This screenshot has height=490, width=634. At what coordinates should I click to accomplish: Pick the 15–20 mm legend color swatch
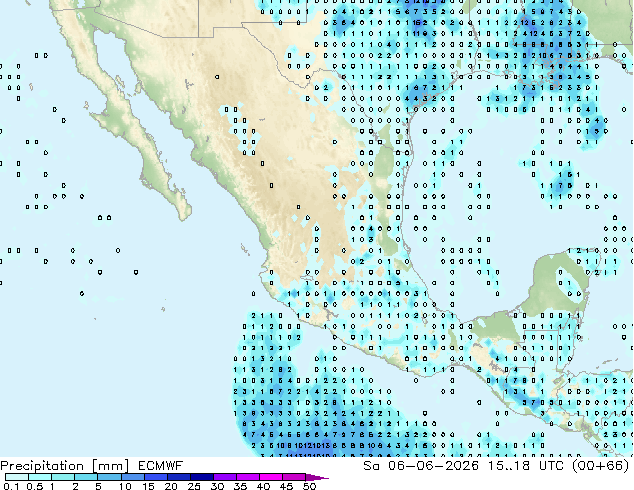[x=155, y=477]
